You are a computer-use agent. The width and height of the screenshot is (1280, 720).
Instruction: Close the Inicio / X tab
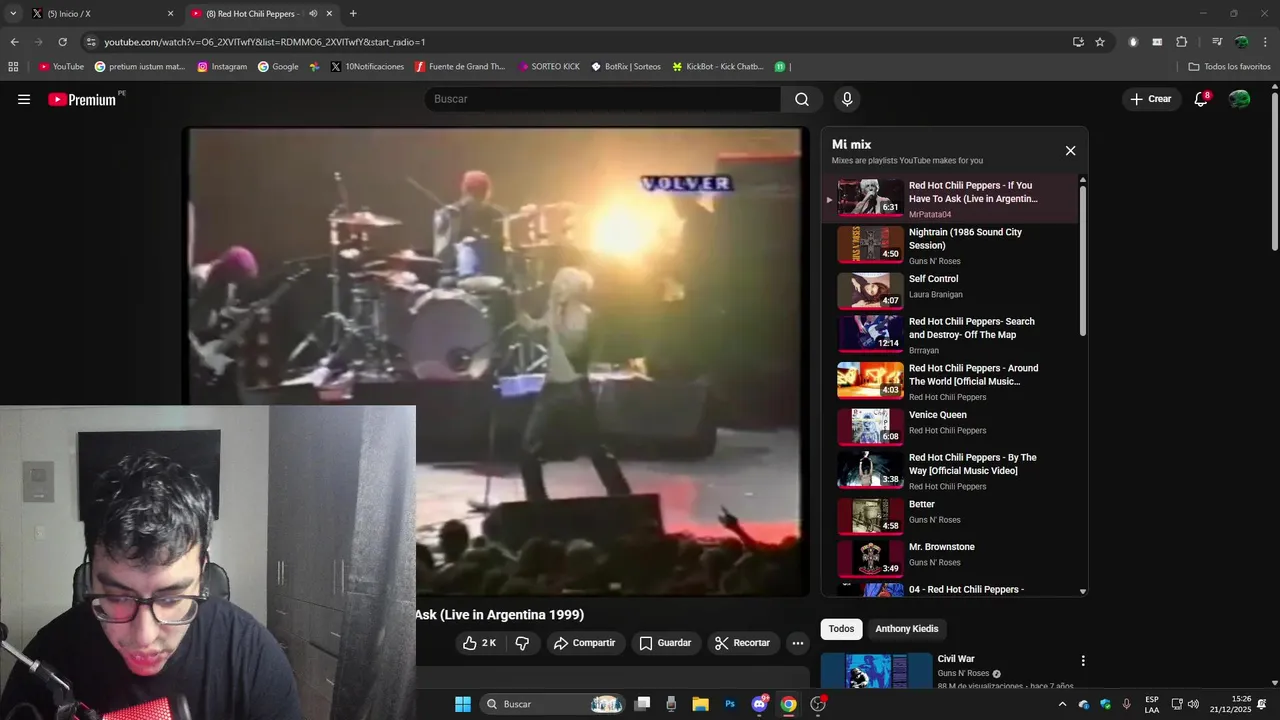pyautogui.click(x=170, y=14)
